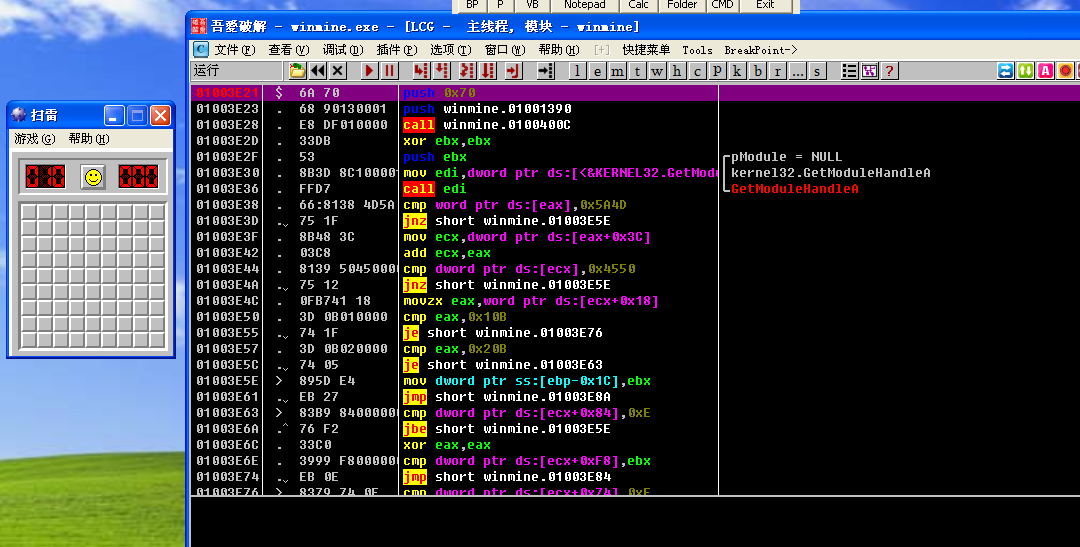
Task: Launch Notepad from top button bar
Action: (585, 5)
